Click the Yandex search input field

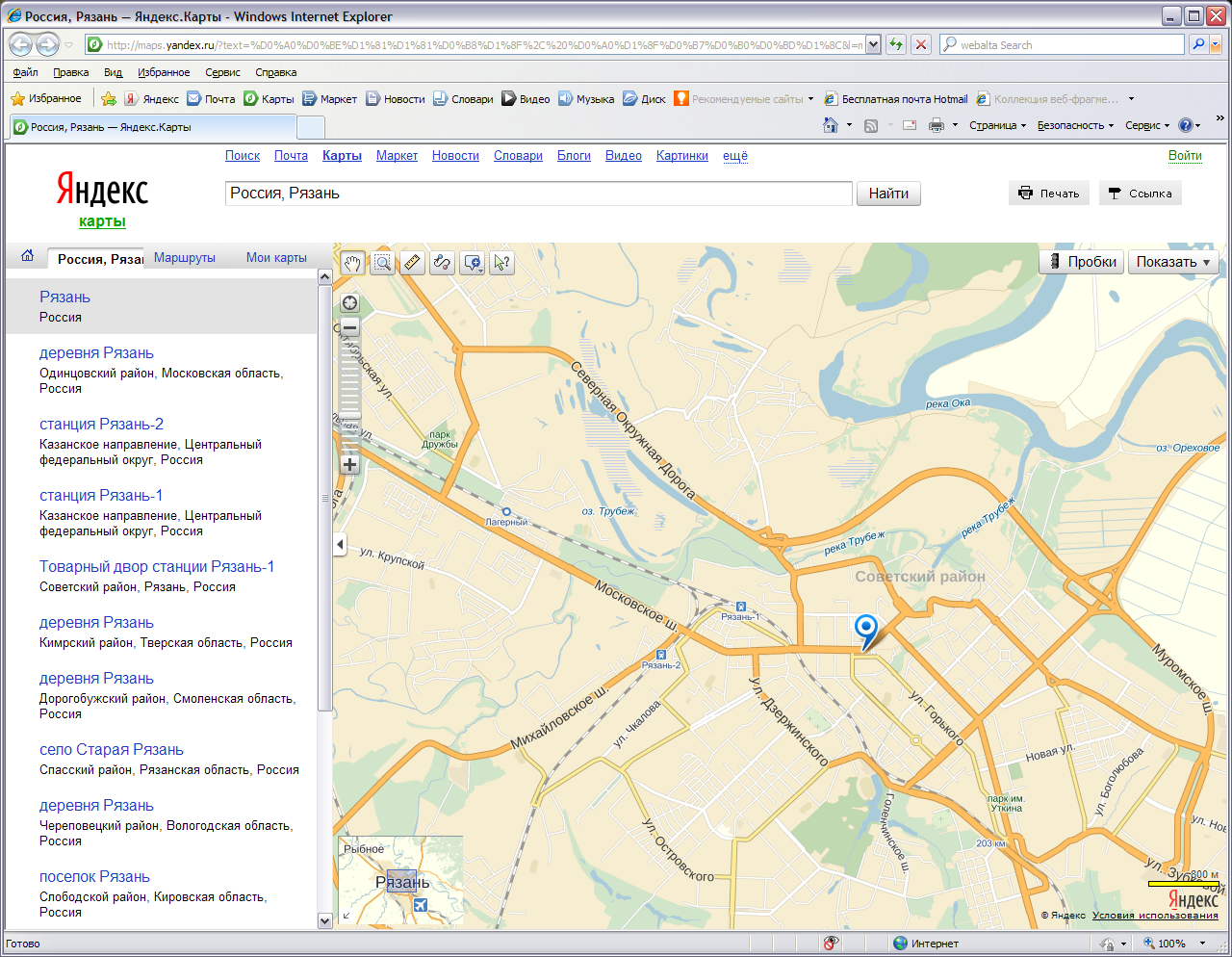point(539,194)
